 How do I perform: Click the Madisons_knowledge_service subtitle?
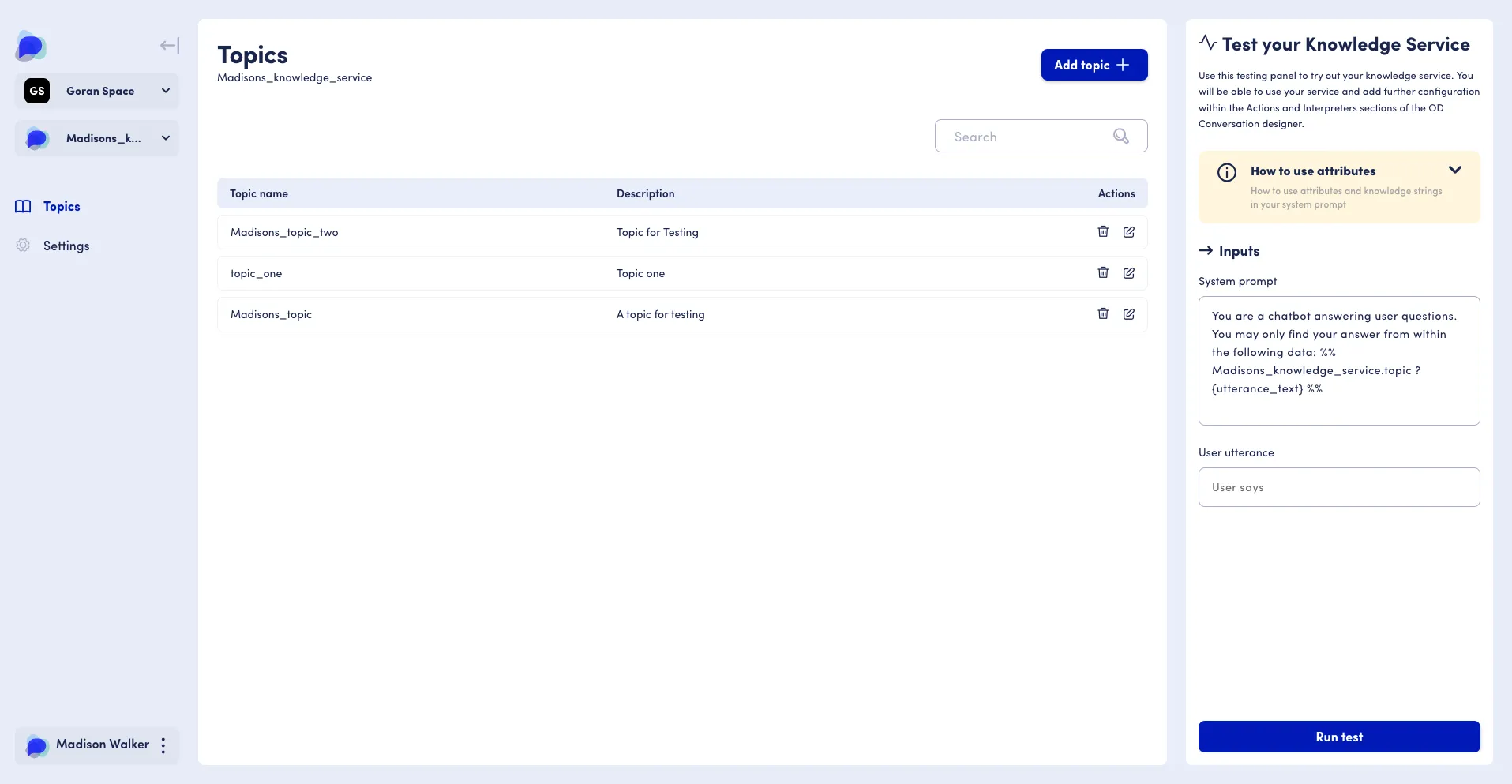[295, 77]
